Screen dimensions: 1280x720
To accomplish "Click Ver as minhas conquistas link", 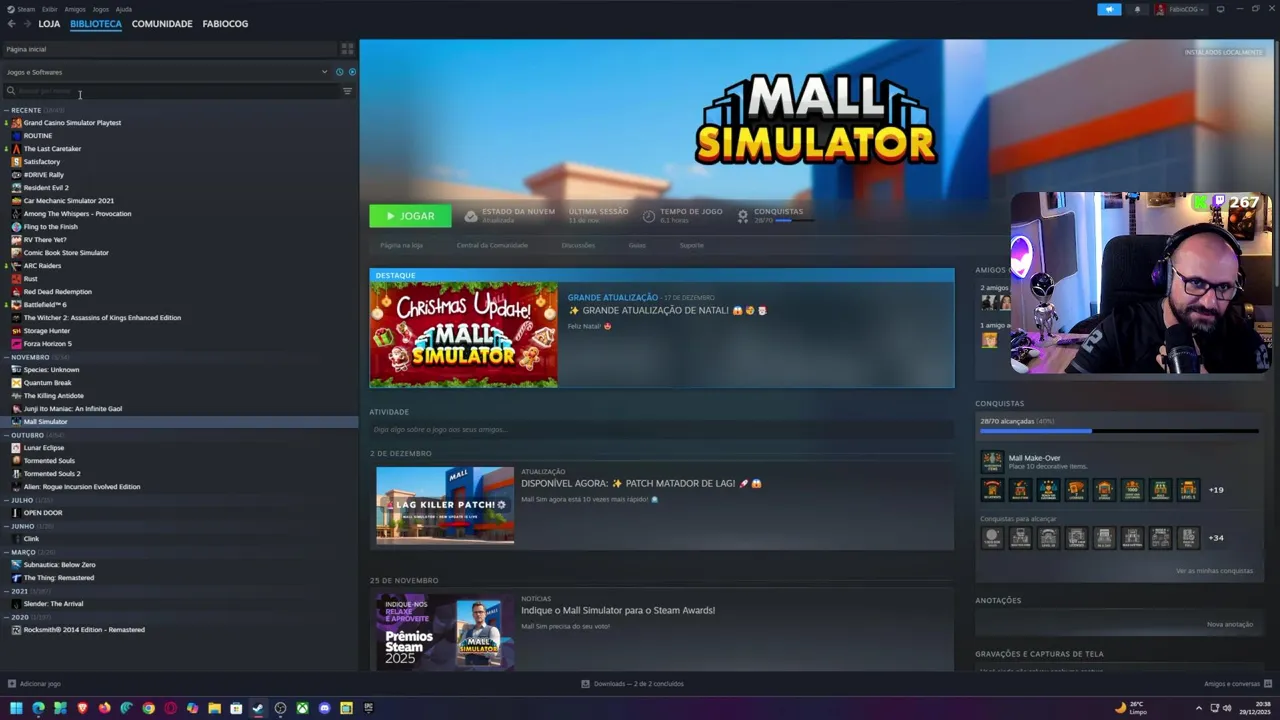I will [x=1214, y=571].
